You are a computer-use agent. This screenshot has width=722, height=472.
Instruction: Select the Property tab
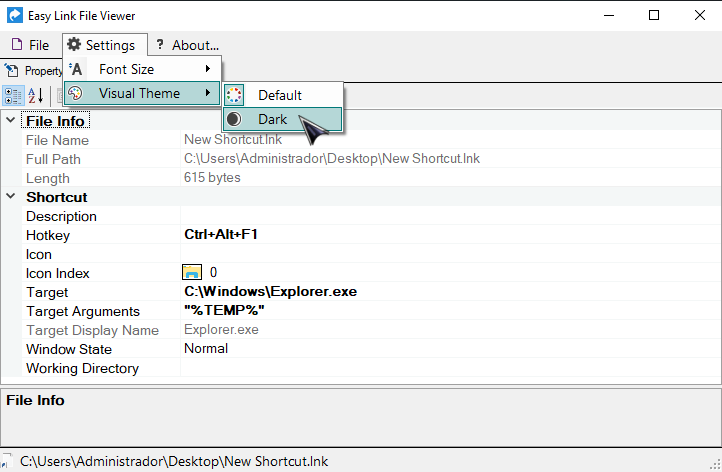pos(33,71)
